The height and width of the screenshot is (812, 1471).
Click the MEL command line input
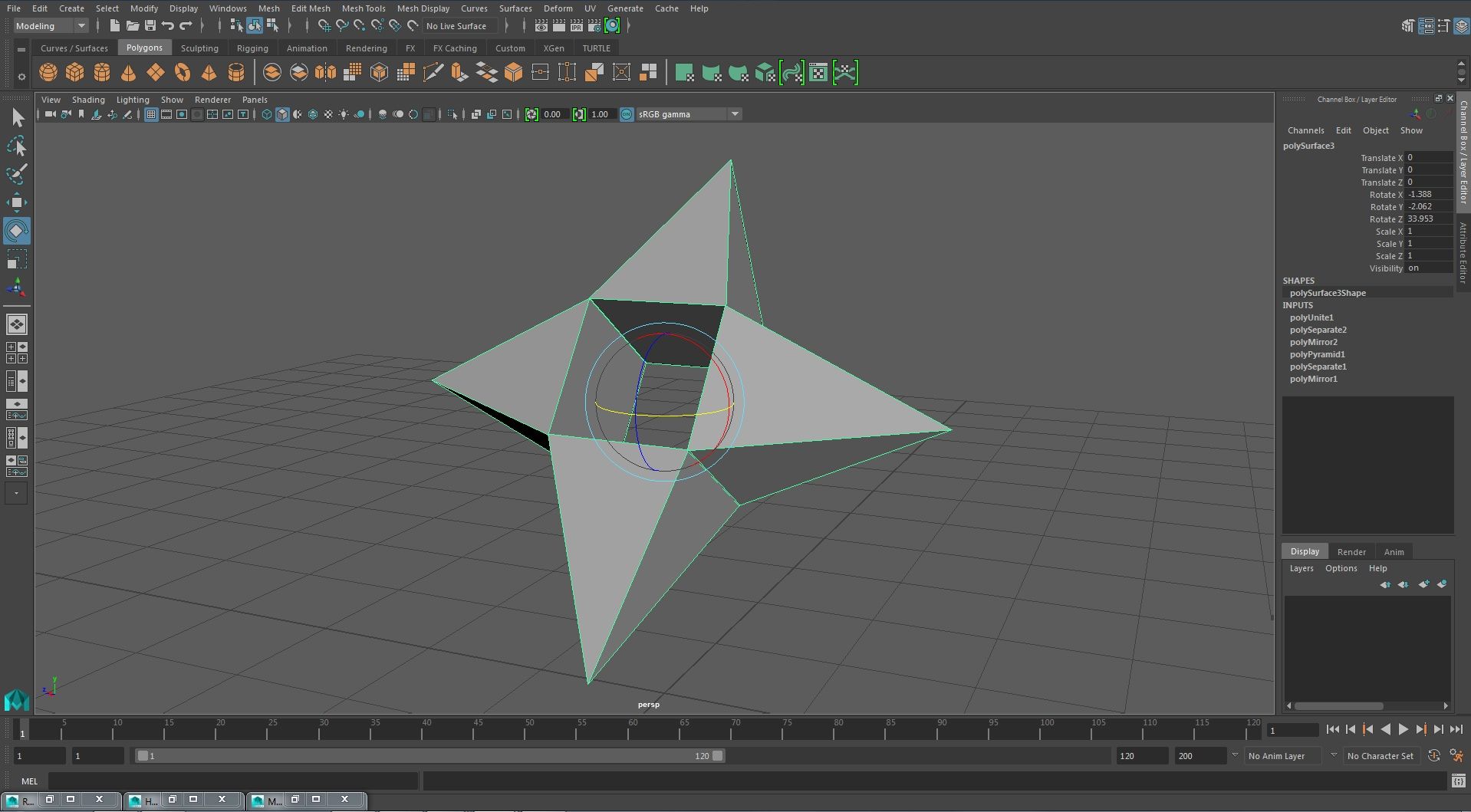pos(233,781)
